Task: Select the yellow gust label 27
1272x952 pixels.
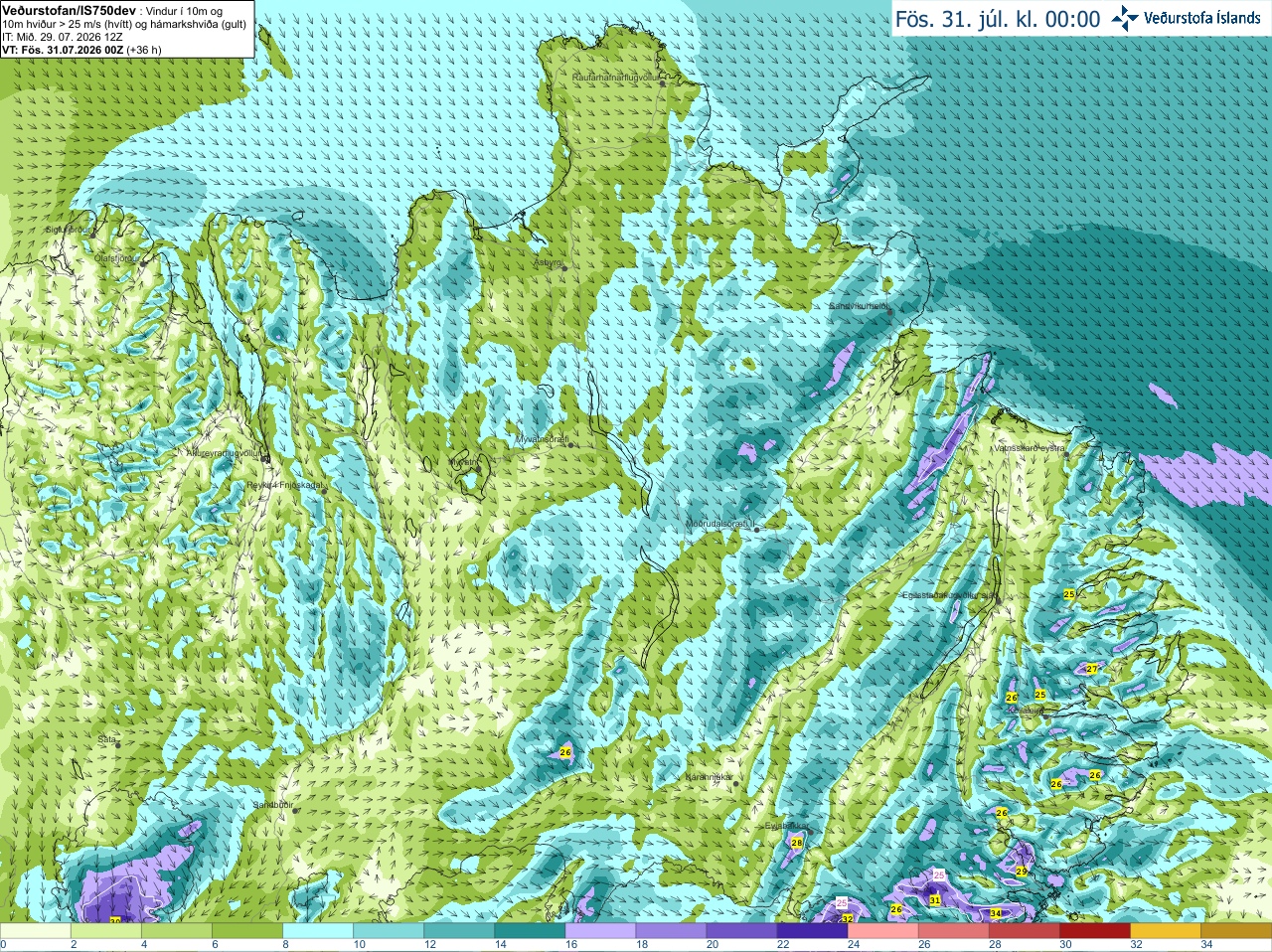Action: [1091, 669]
